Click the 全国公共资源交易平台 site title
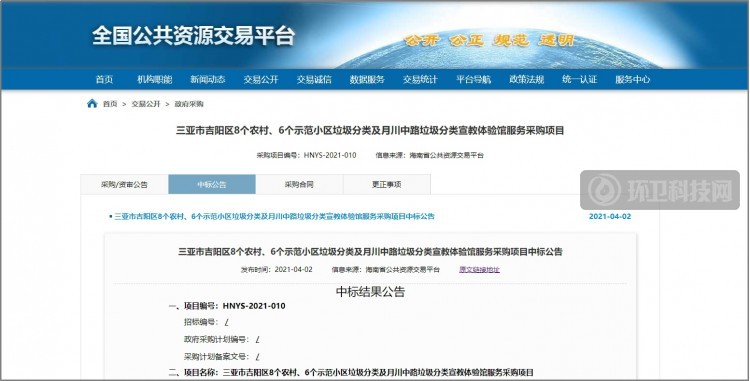 [x=193, y=36]
